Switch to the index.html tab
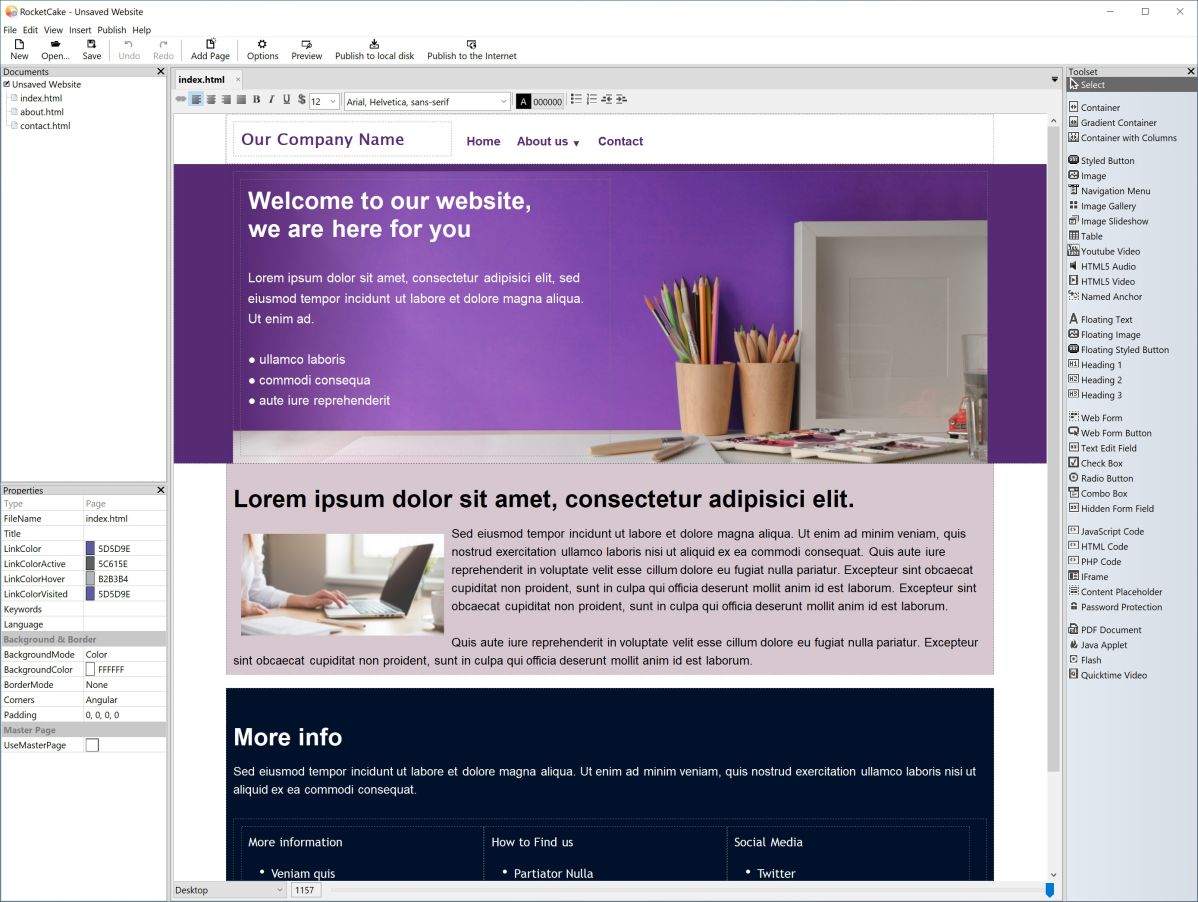This screenshot has height=902, width=1198. coord(201,79)
